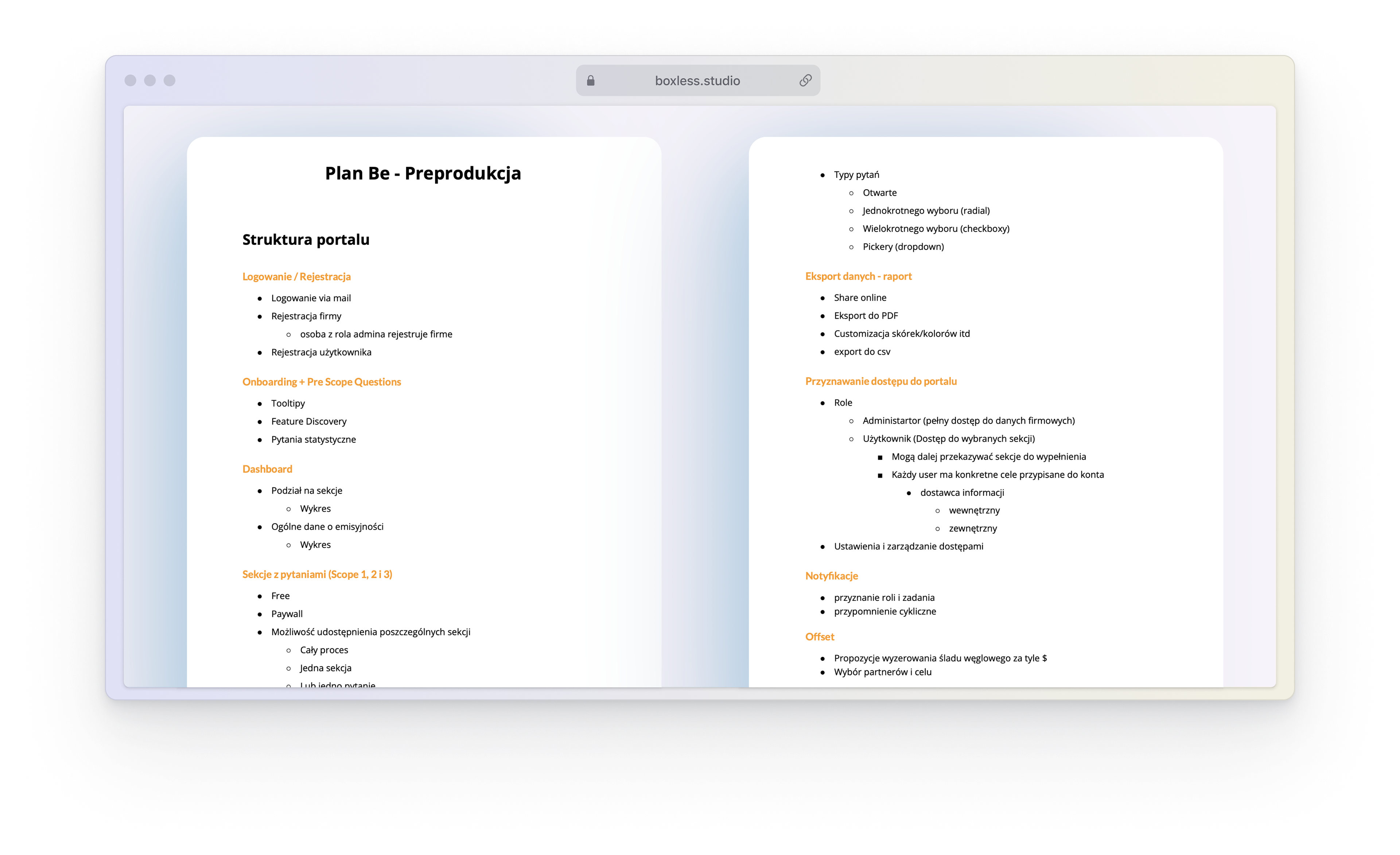Click osoba z rola admina rejestruje firme

coord(376,334)
